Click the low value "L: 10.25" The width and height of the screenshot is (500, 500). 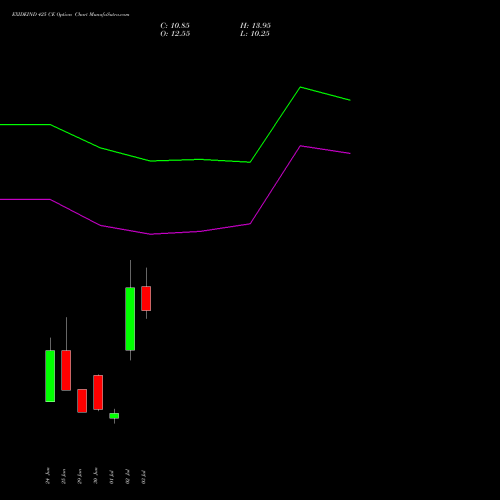click(255, 34)
